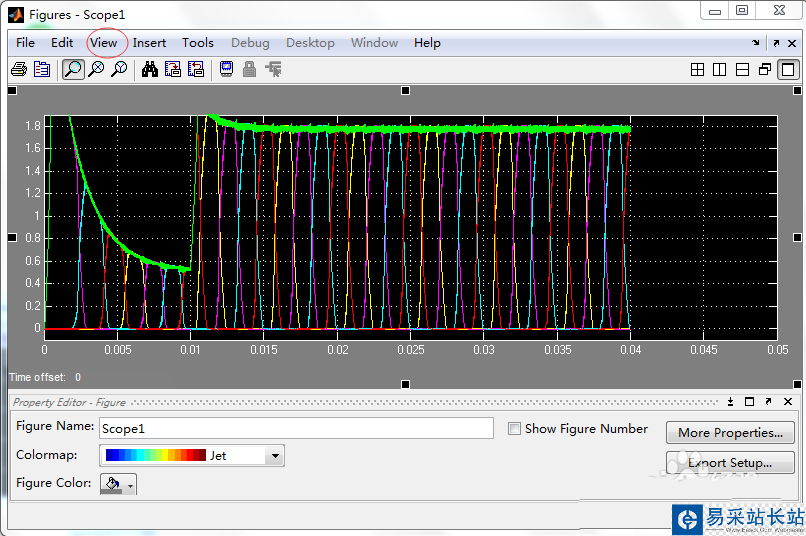Close document X in menu bar
Viewport: 806px width, 536px height.
coord(792,43)
